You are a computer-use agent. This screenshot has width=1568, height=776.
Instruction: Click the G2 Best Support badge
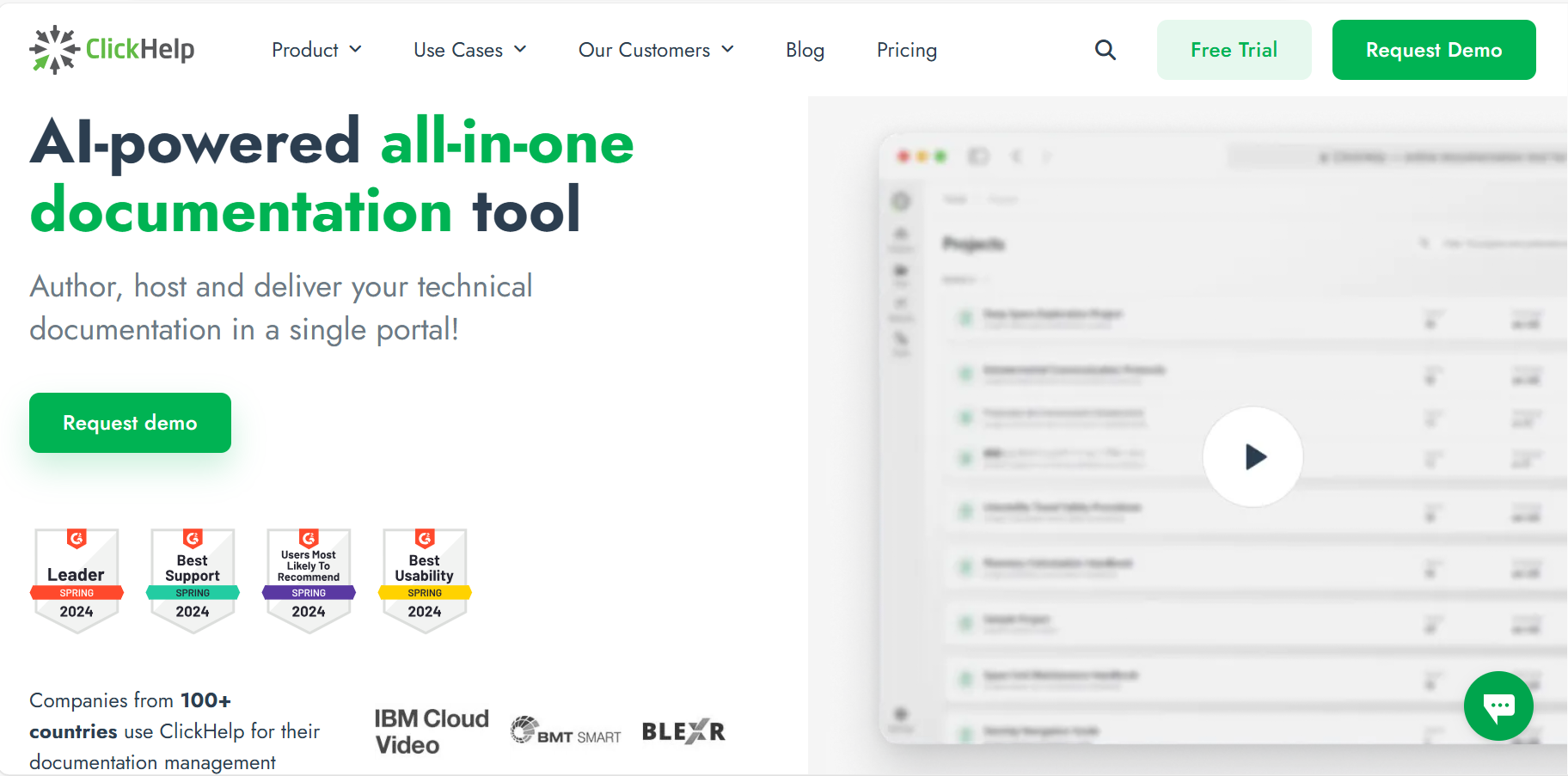click(x=193, y=581)
